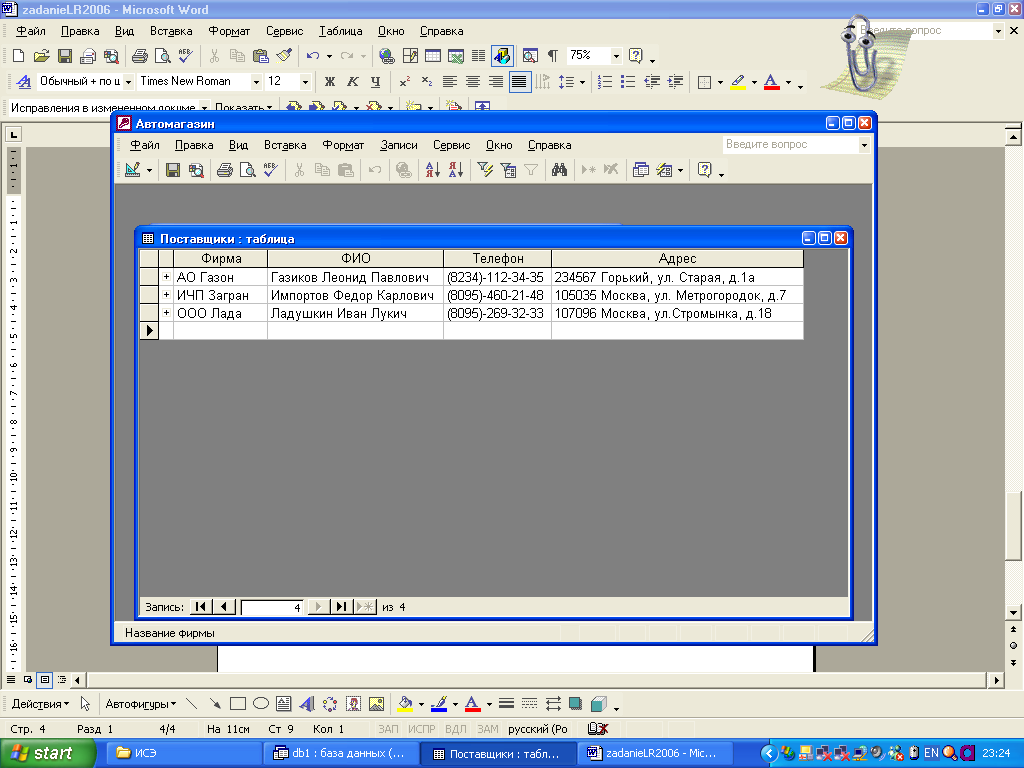The image size is (1024, 768).
Task: Toggle Italic formatting in Word
Action: coord(353,82)
